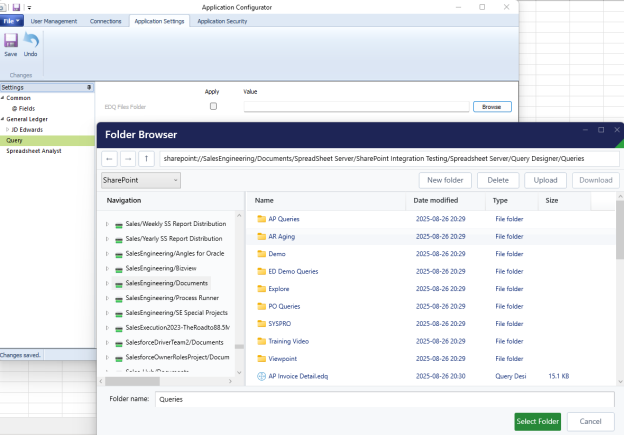The width and height of the screenshot is (624, 435).
Task: Toggle the EDQ Files Folder Apply checkbox
Action: (212, 106)
